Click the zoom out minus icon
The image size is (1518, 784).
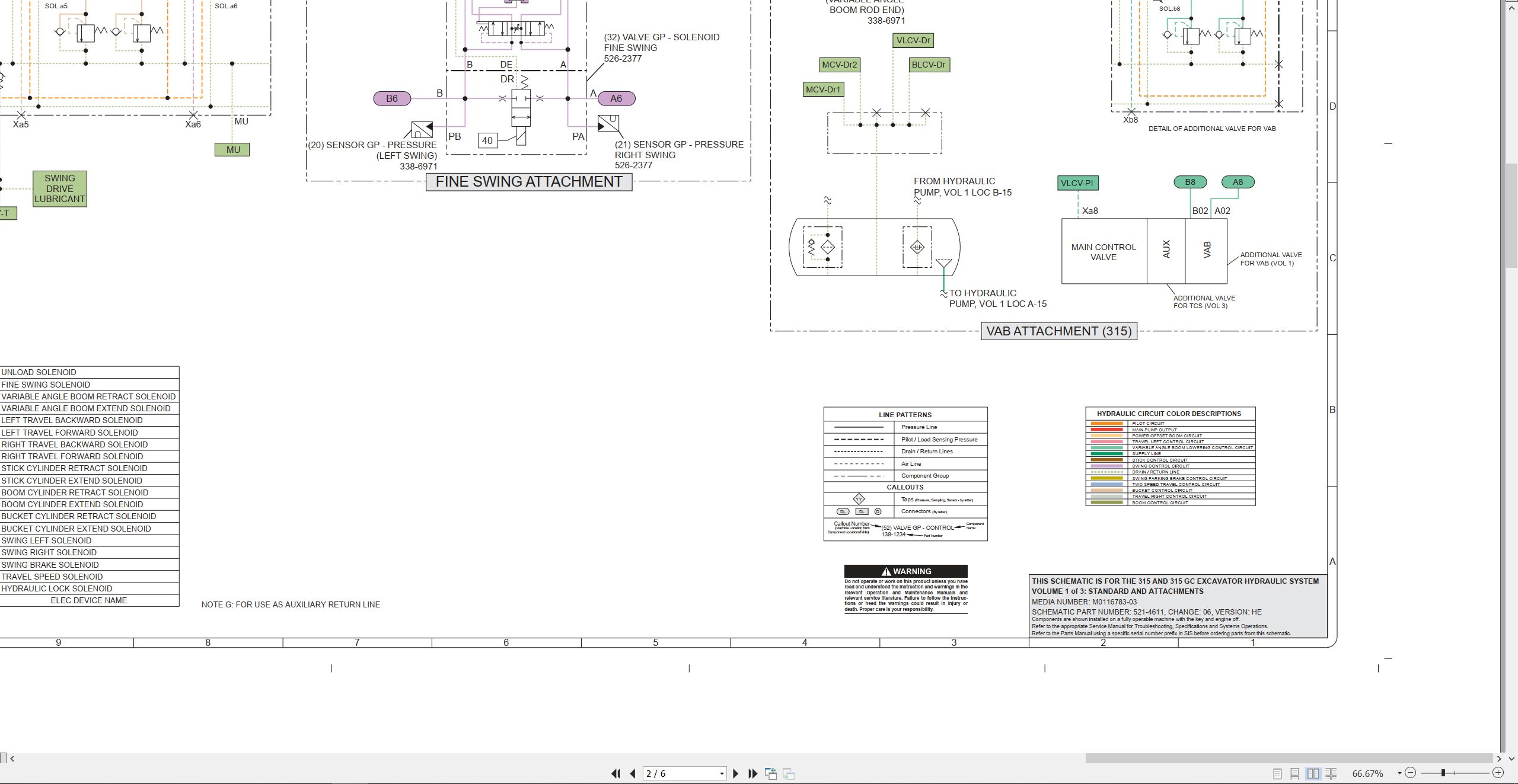click(x=1411, y=773)
